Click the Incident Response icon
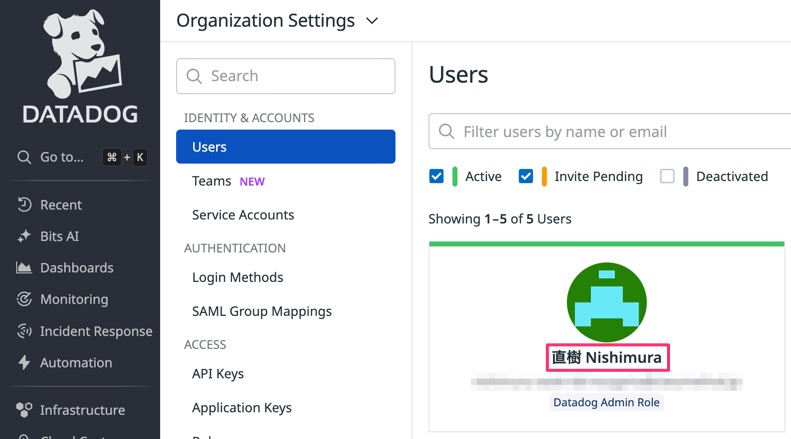791x439 pixels. pyautogui.click(x=24, y=331)
